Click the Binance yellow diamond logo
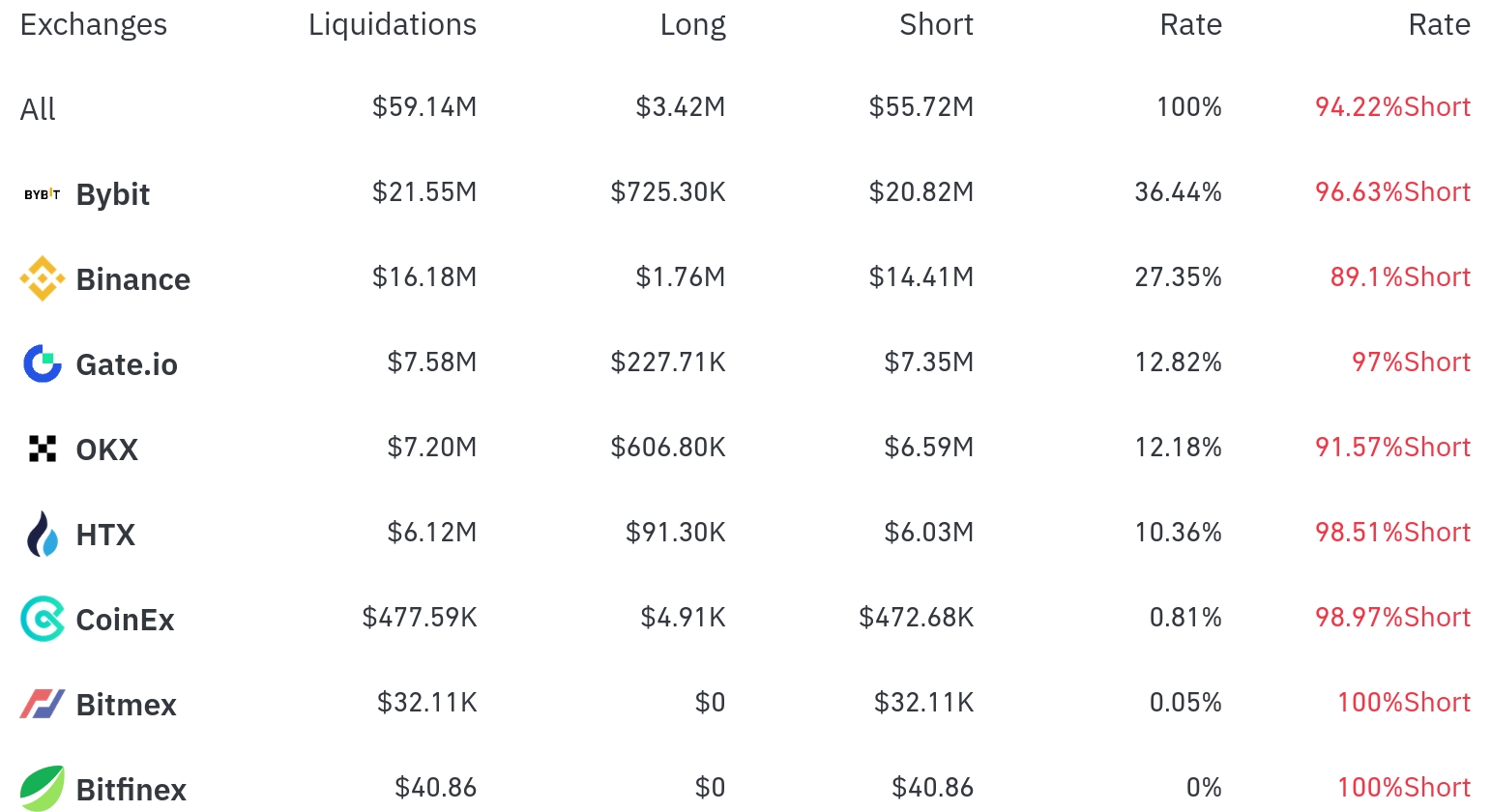Viewport: 1491px width, 812px height. [x=42, y=279]
